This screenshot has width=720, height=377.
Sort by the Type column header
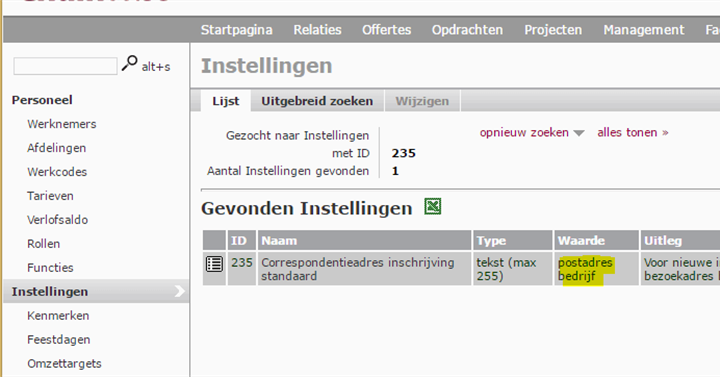point(512,240)
